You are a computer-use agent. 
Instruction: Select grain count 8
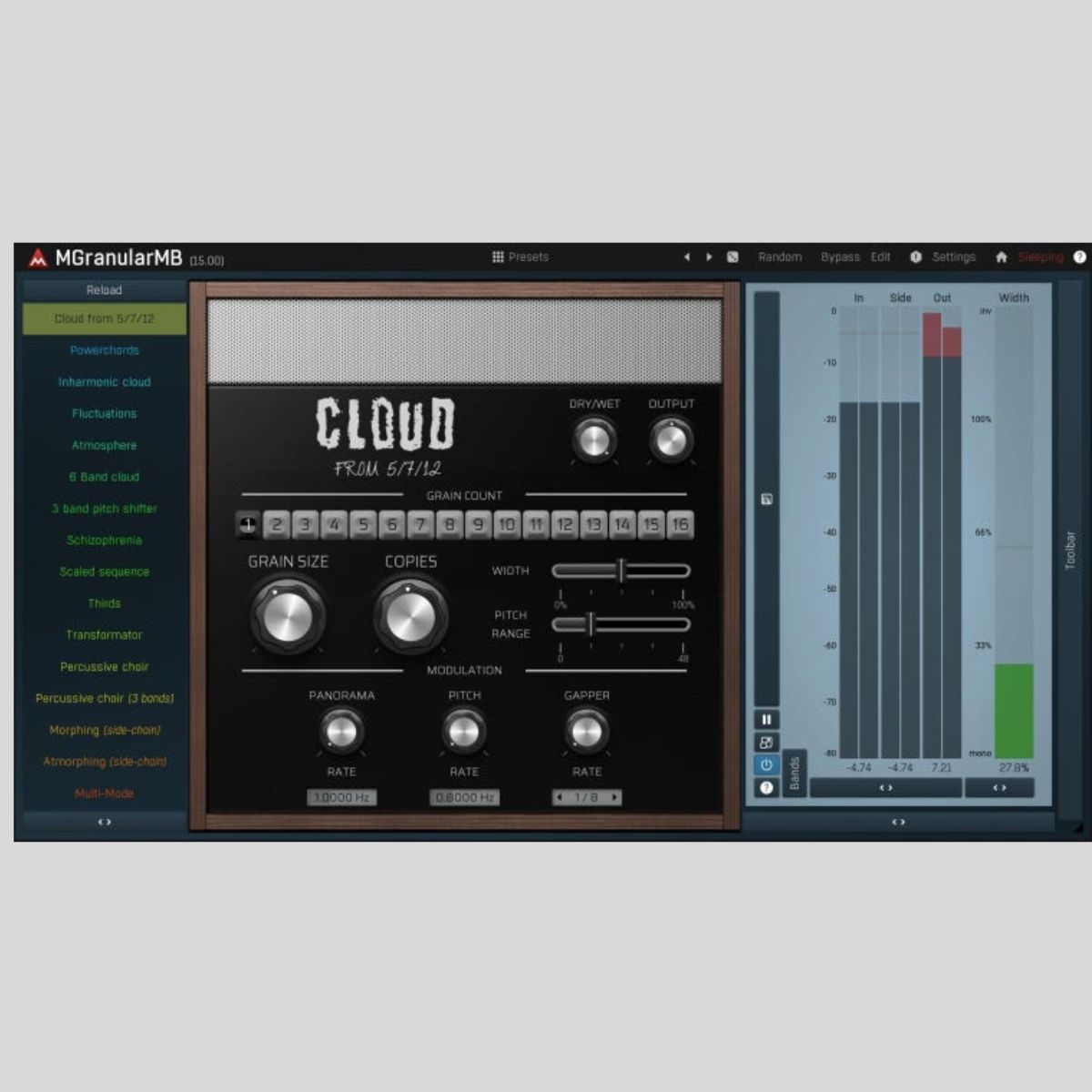click(449, 524)
